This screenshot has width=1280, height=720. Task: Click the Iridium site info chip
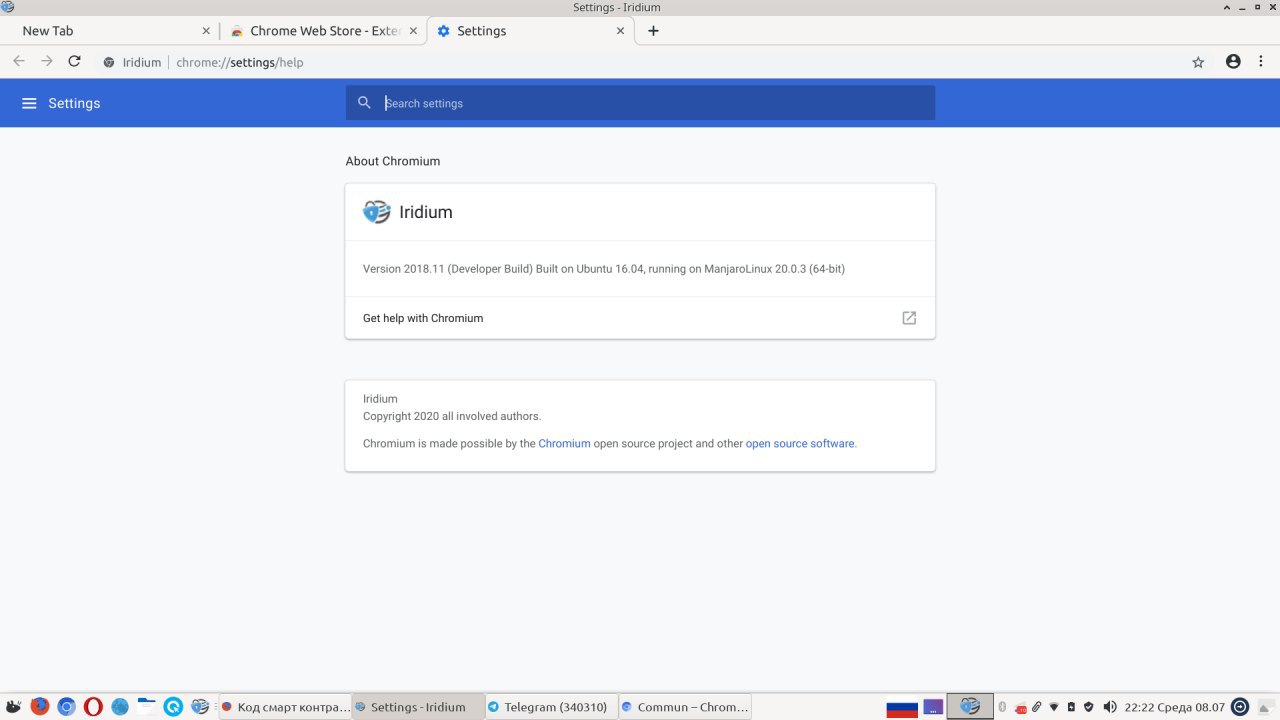132,62
